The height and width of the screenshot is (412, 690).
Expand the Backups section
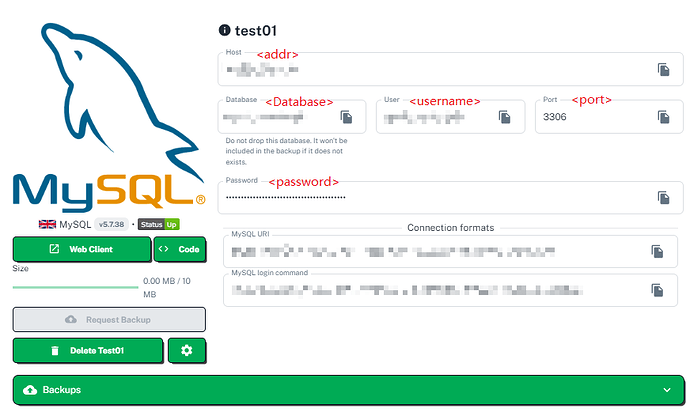[349, 390]
